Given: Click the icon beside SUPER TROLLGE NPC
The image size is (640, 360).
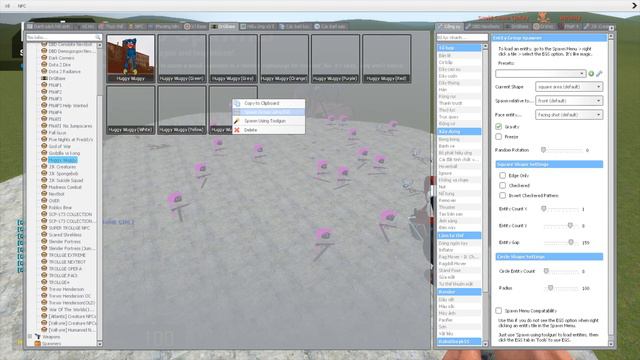Looking at the screenshot, I should pyautogui.click(x=44, y=228).
